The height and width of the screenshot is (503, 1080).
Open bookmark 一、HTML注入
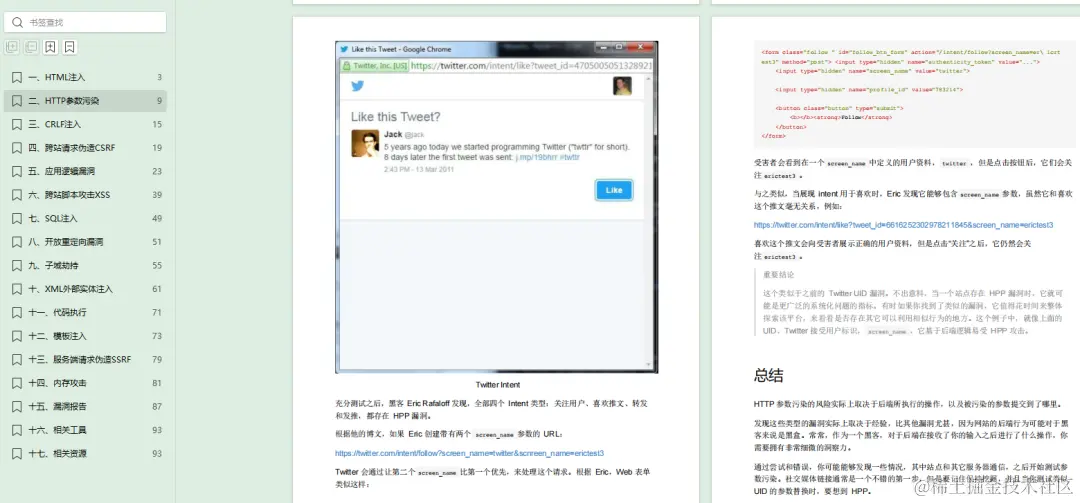pos(85,77)
